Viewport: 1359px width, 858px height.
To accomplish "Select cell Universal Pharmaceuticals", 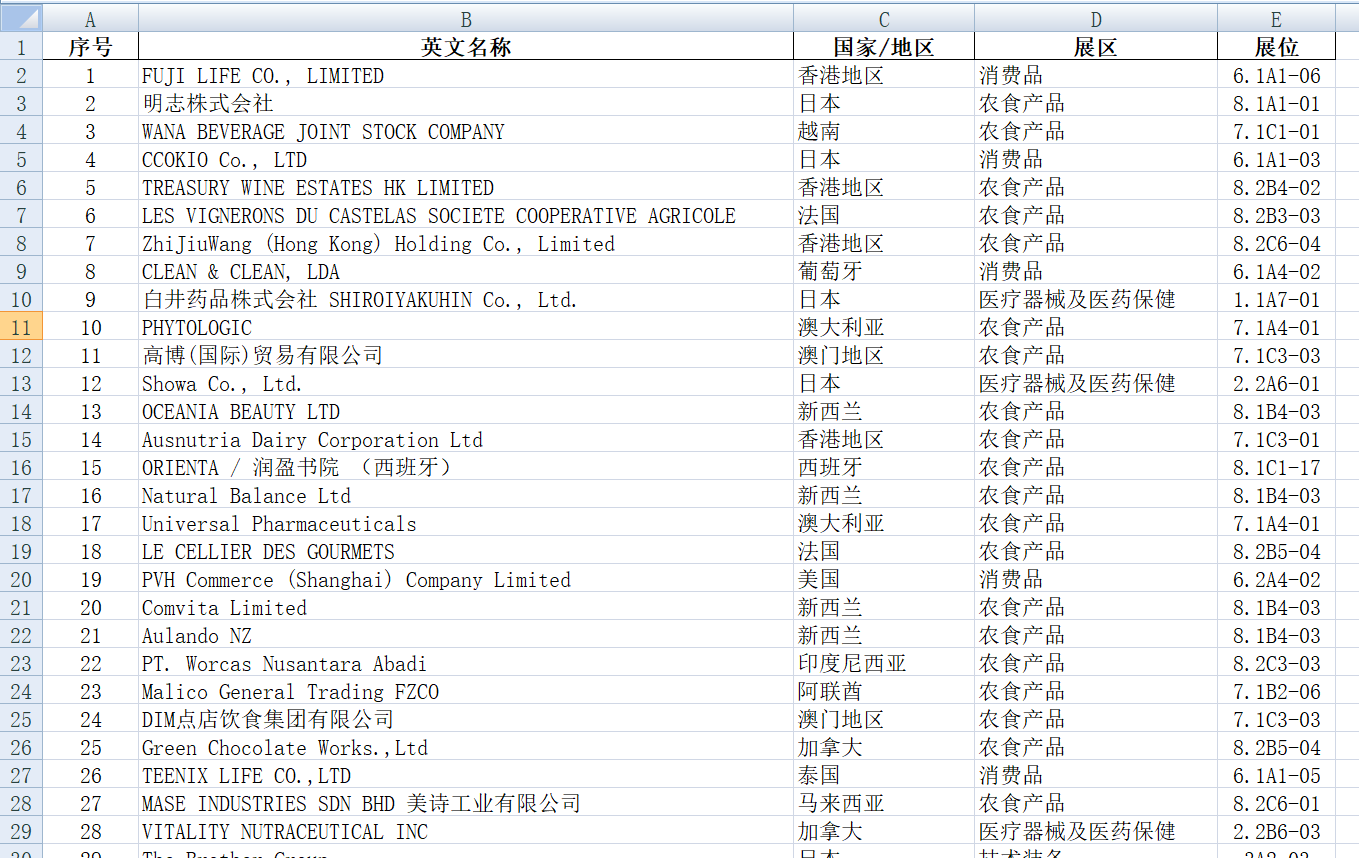I will pyautogui.click(x=466, y=523).
